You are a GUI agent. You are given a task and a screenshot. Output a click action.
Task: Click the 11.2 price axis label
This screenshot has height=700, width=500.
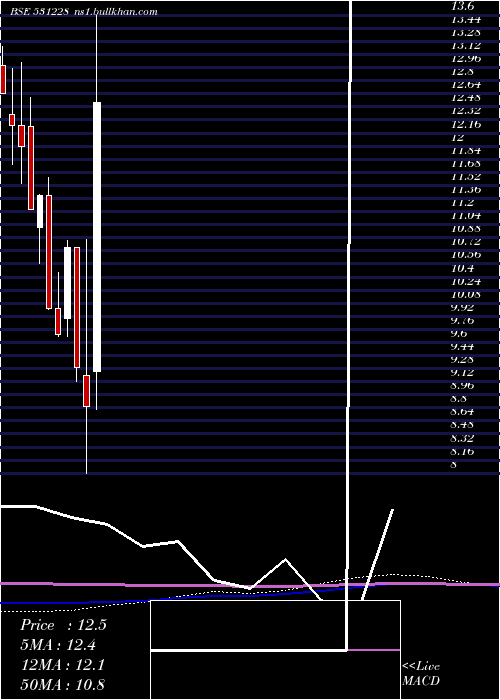click(462, 202)
